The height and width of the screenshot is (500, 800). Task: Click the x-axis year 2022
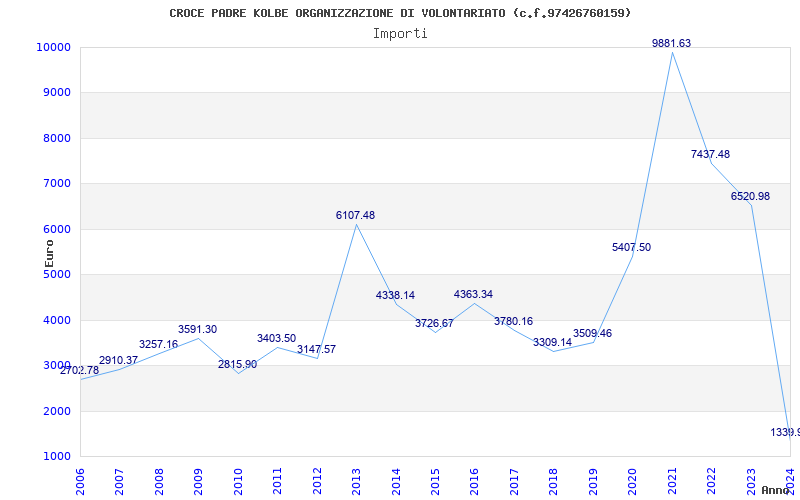(712, 482)
